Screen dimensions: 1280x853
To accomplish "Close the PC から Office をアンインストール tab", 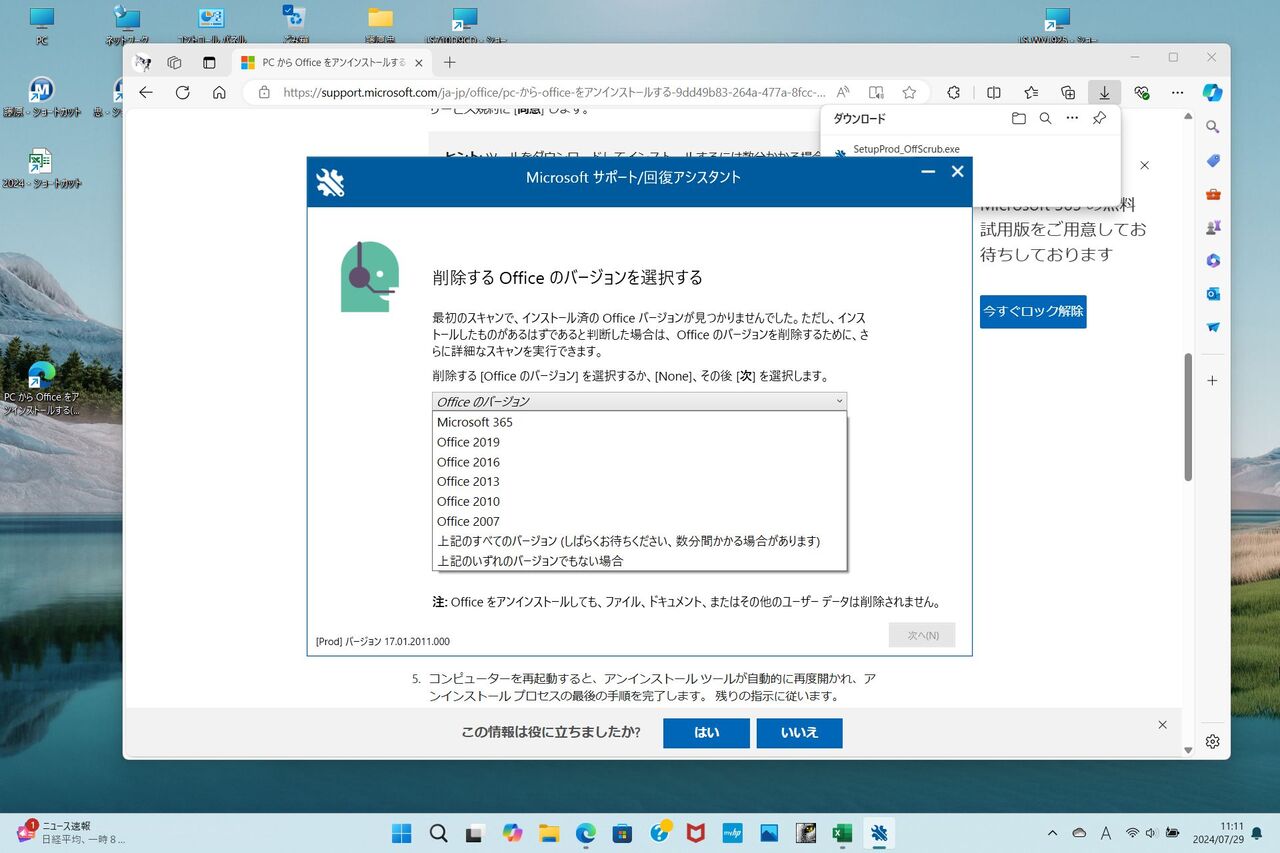I will tap(419, 62).
